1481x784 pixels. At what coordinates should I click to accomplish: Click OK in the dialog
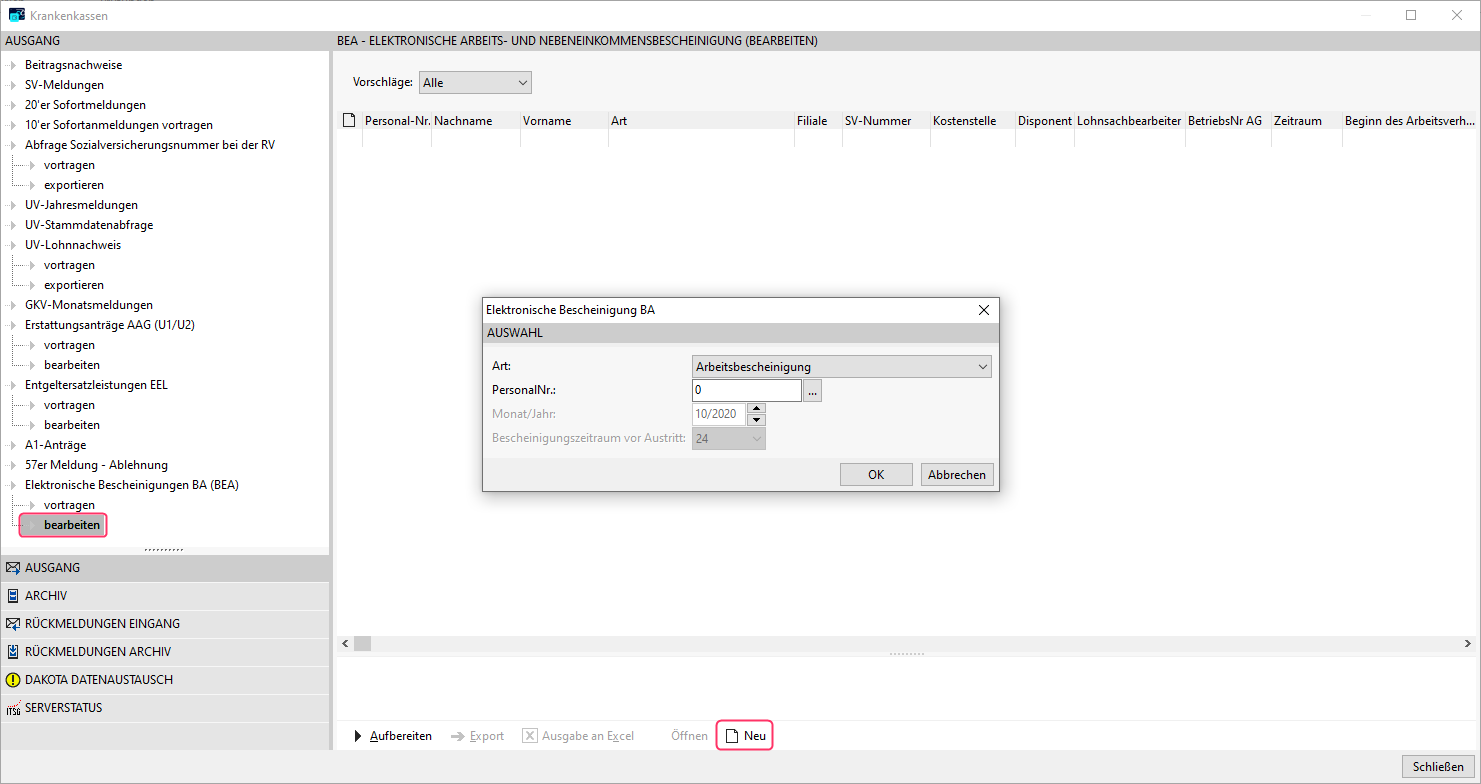click(x=876, y=475)
